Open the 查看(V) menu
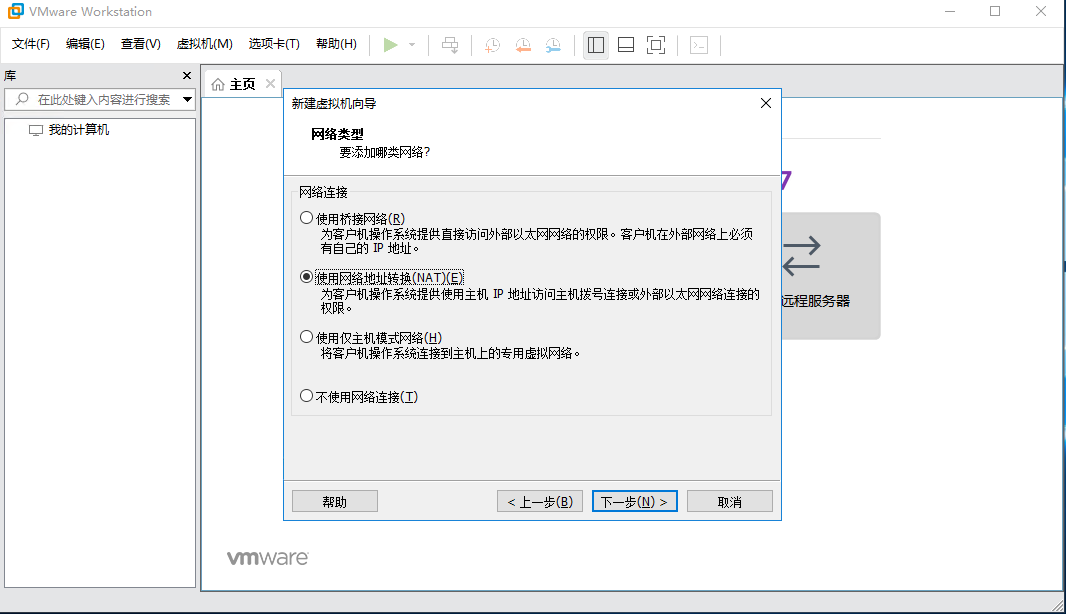1066x614 pixels. coord(141,44)
